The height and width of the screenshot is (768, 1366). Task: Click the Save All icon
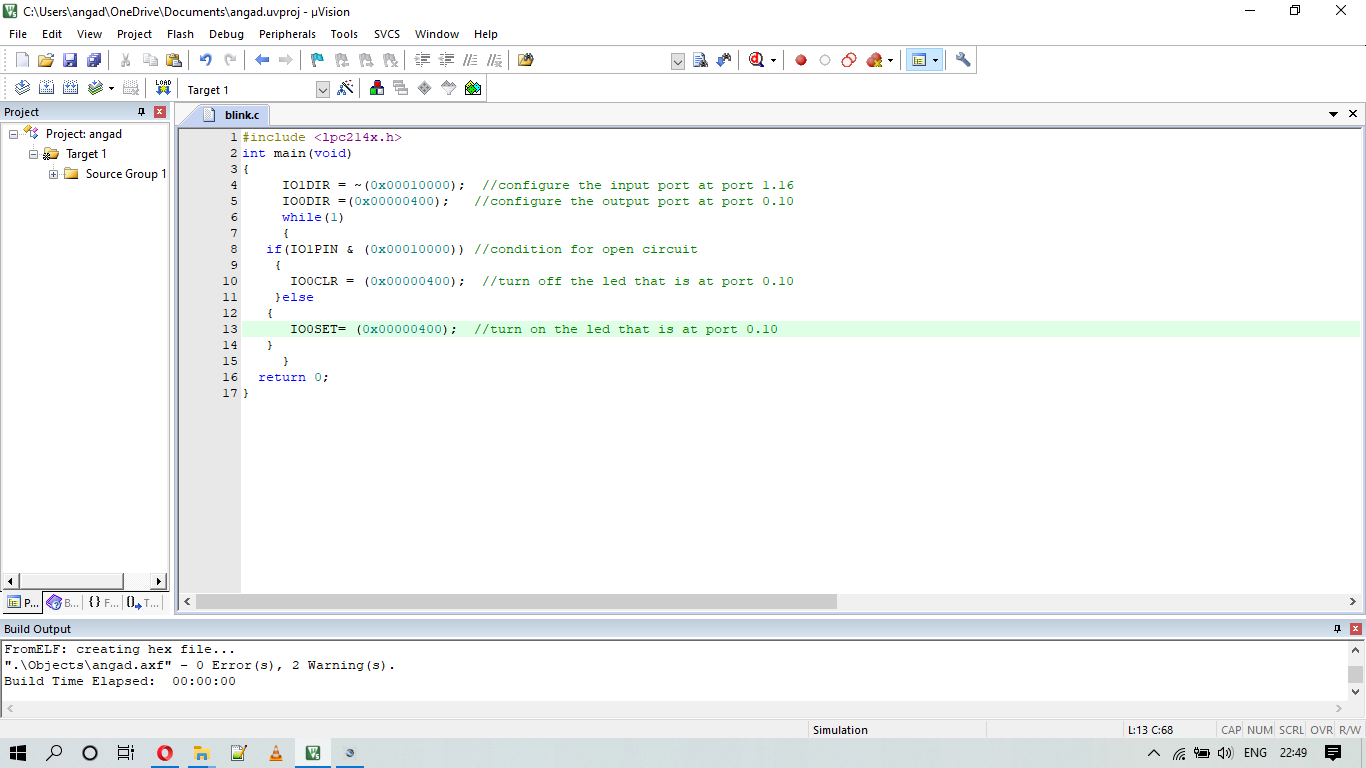pos(93,60)
